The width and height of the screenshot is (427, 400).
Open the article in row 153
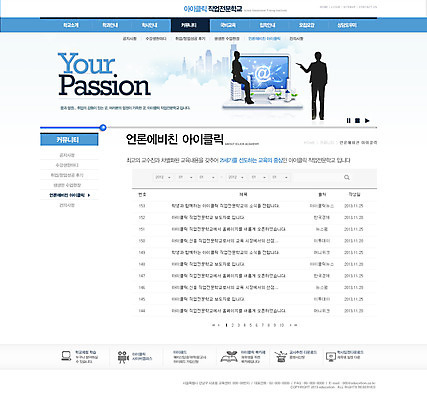coord(225,206)
